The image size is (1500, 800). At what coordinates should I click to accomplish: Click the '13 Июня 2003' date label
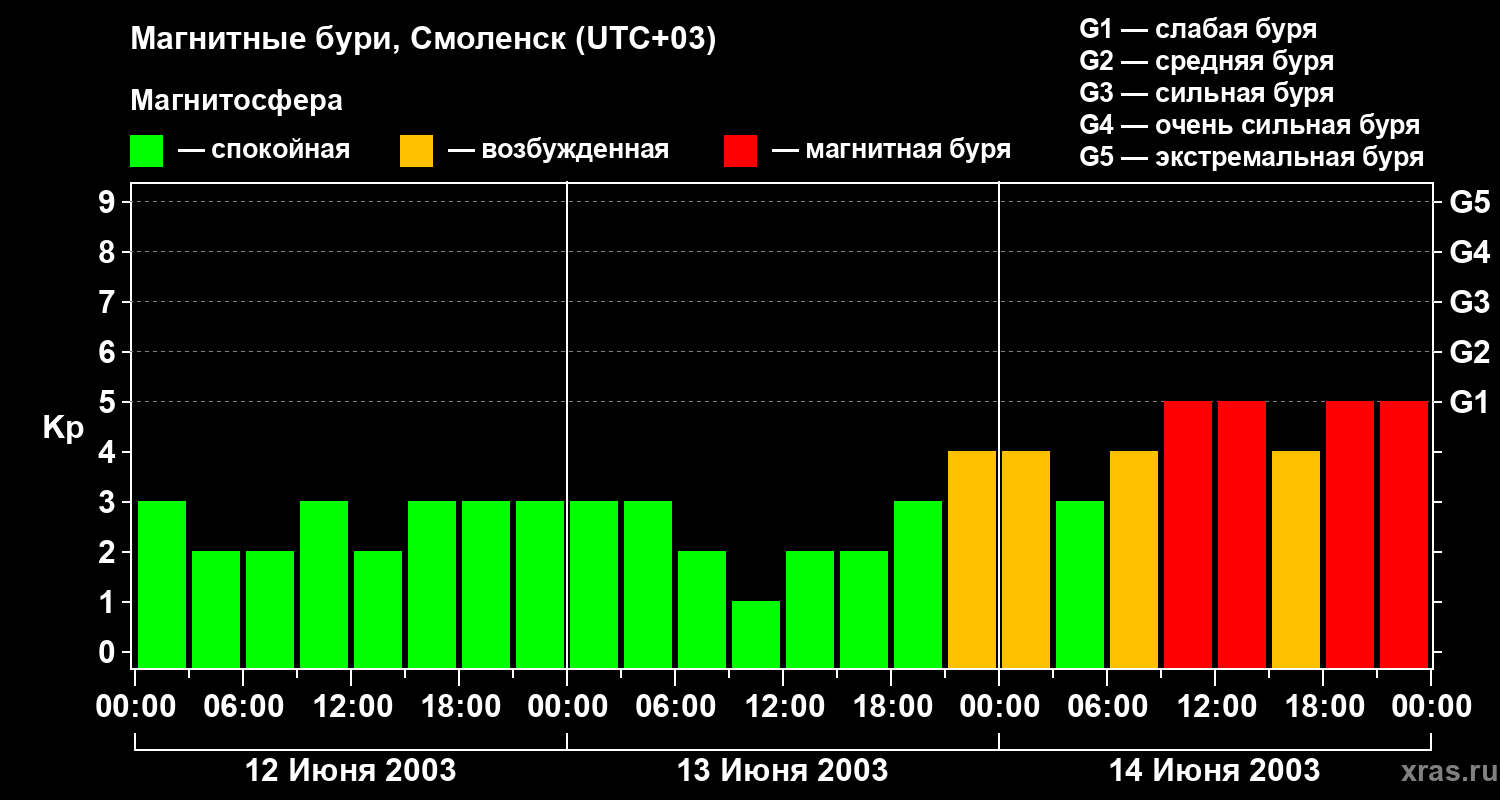(782, 771)
